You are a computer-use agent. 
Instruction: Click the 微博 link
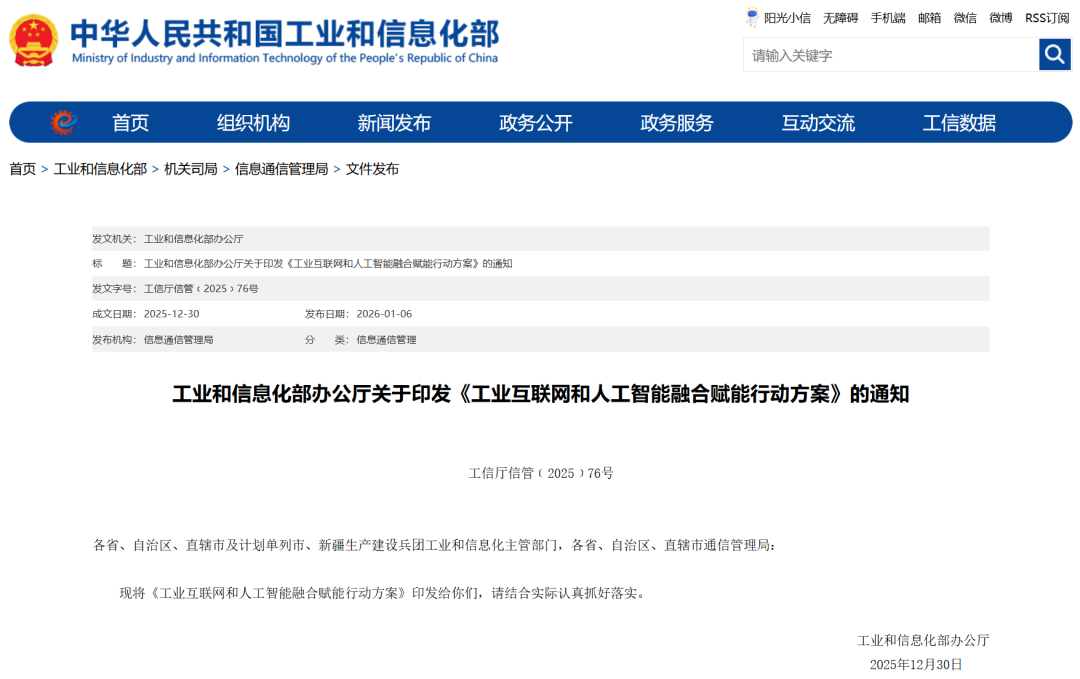pos(1001,18)
